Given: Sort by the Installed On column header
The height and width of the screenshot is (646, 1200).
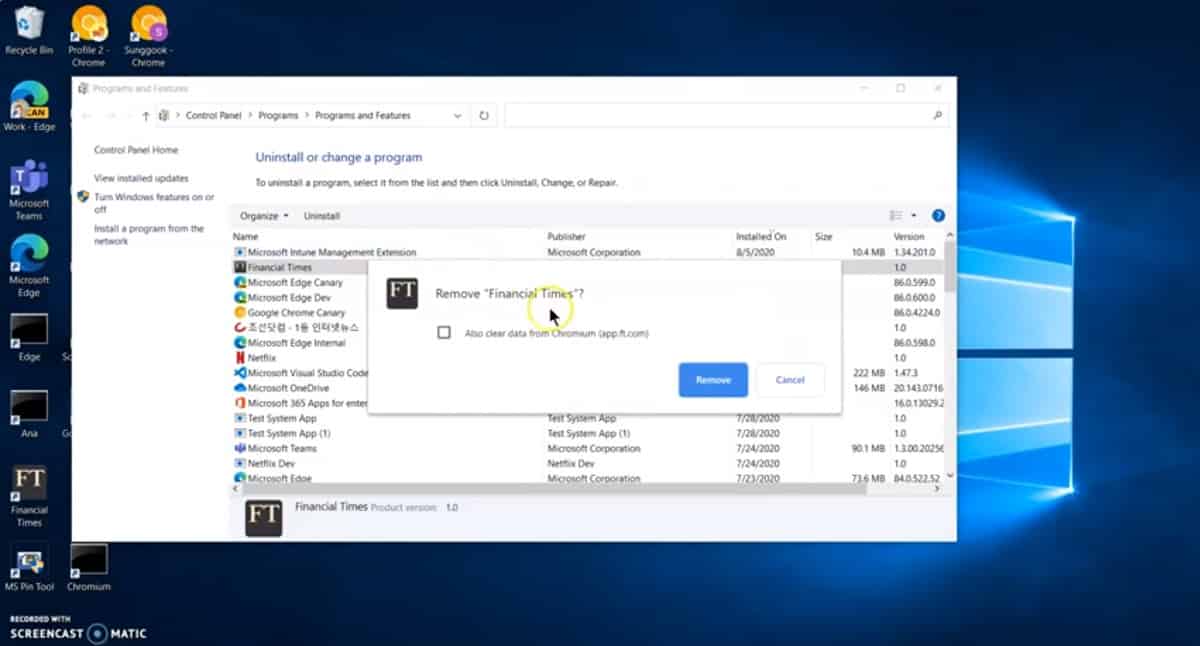Looking at the screenshot, I should pos(761,237).
